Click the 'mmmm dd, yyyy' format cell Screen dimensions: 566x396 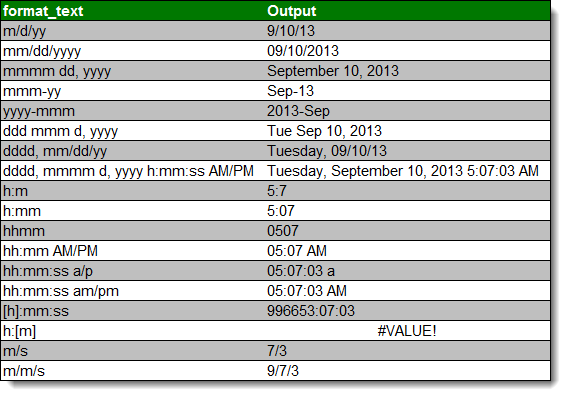coord(133,71)
